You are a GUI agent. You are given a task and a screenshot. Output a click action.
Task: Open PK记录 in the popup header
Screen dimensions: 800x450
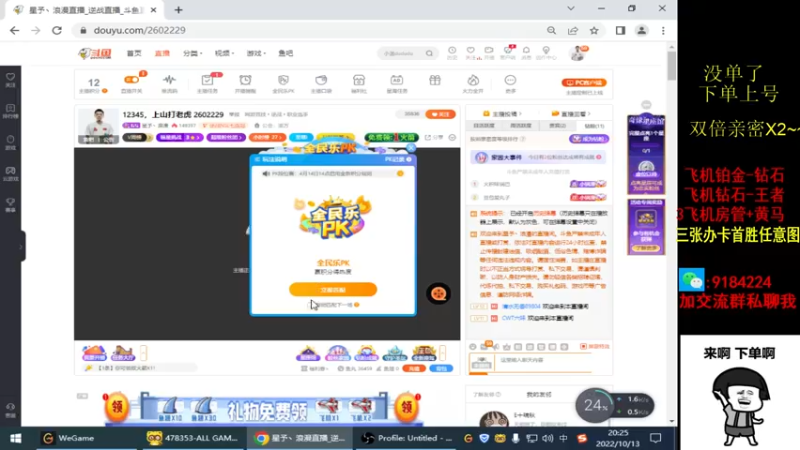(x=397, y=159)
